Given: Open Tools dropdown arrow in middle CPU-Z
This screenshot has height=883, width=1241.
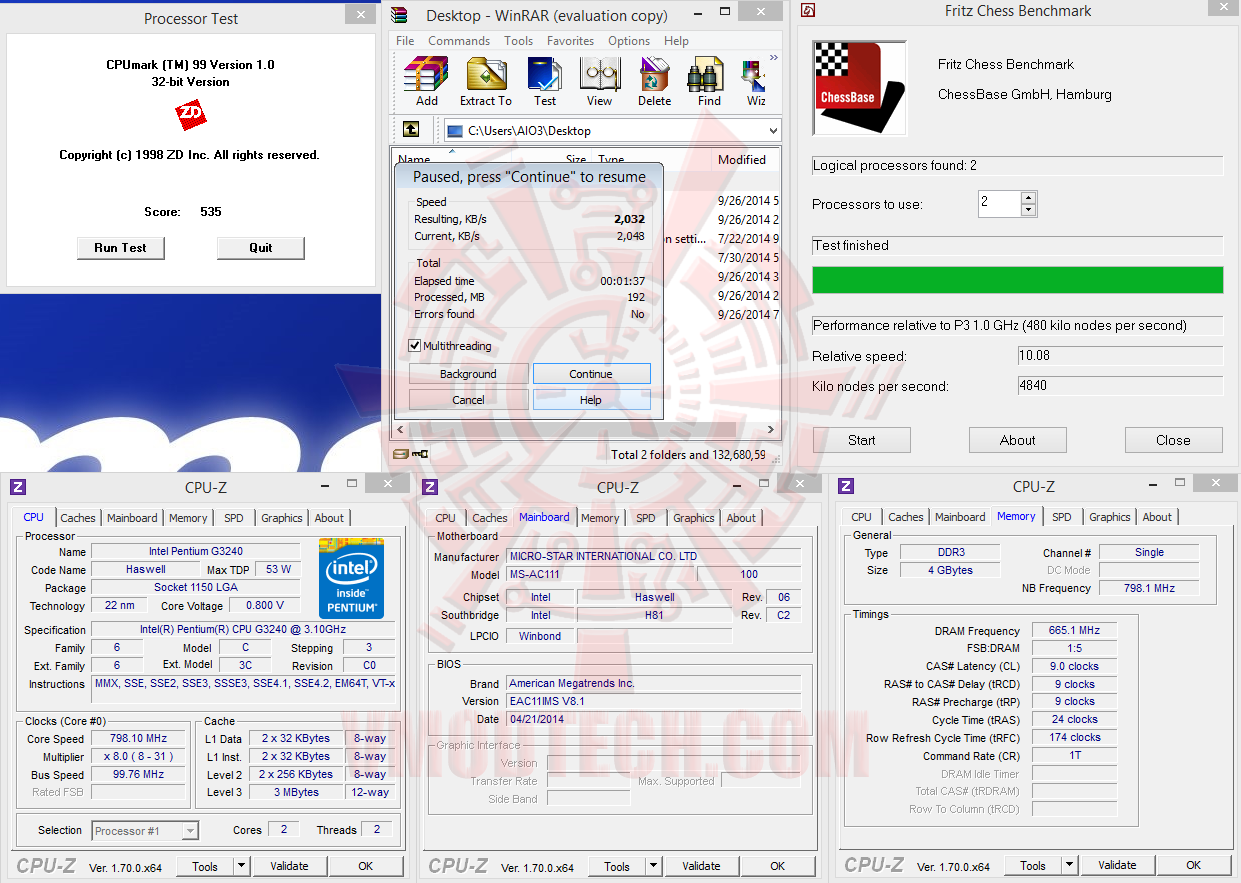Looking at the screenshot, I should pyautogui.click(x=654, y=866).
